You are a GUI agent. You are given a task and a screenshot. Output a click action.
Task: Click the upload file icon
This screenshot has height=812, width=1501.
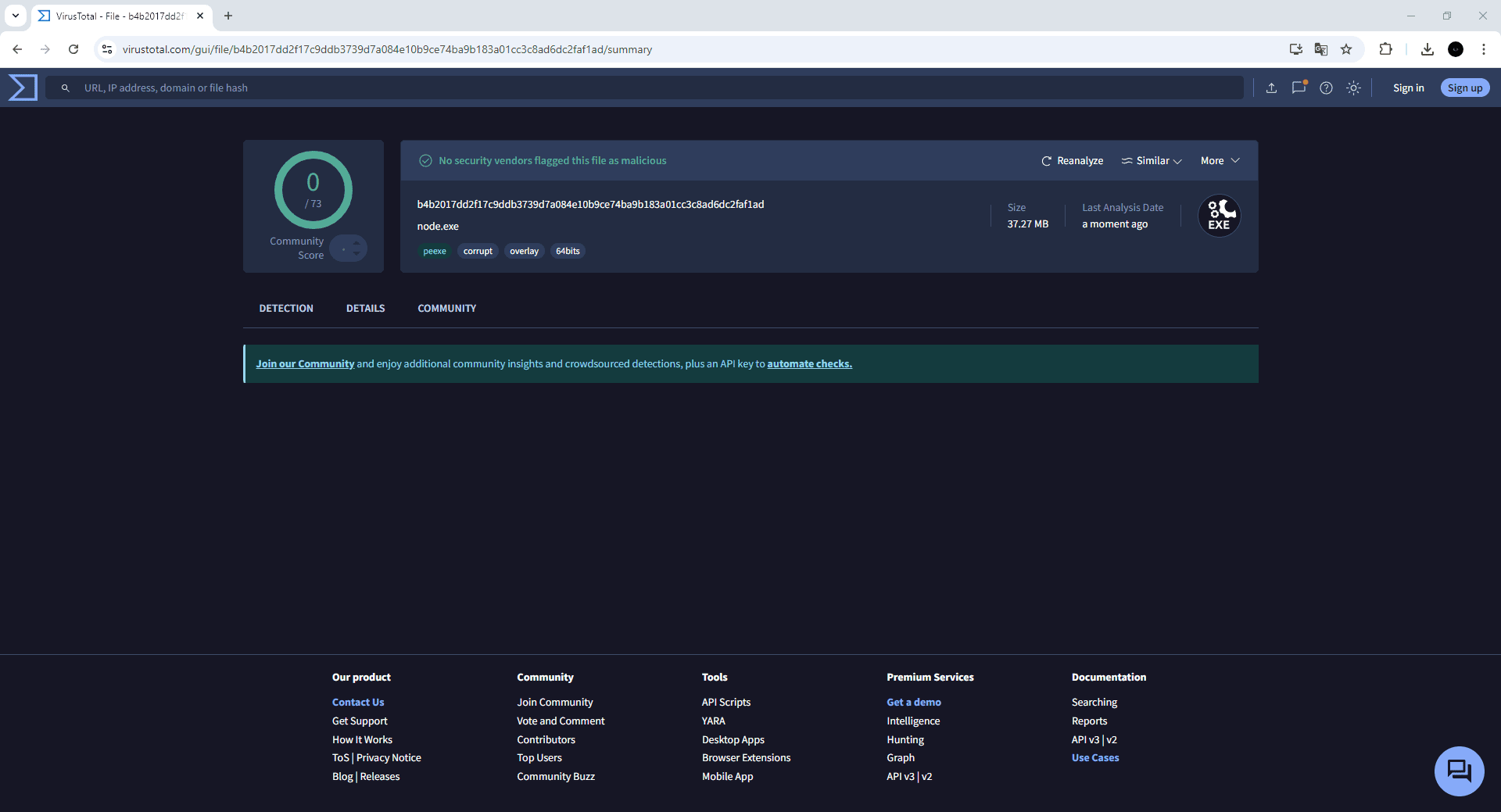[x=1271, y=88]
